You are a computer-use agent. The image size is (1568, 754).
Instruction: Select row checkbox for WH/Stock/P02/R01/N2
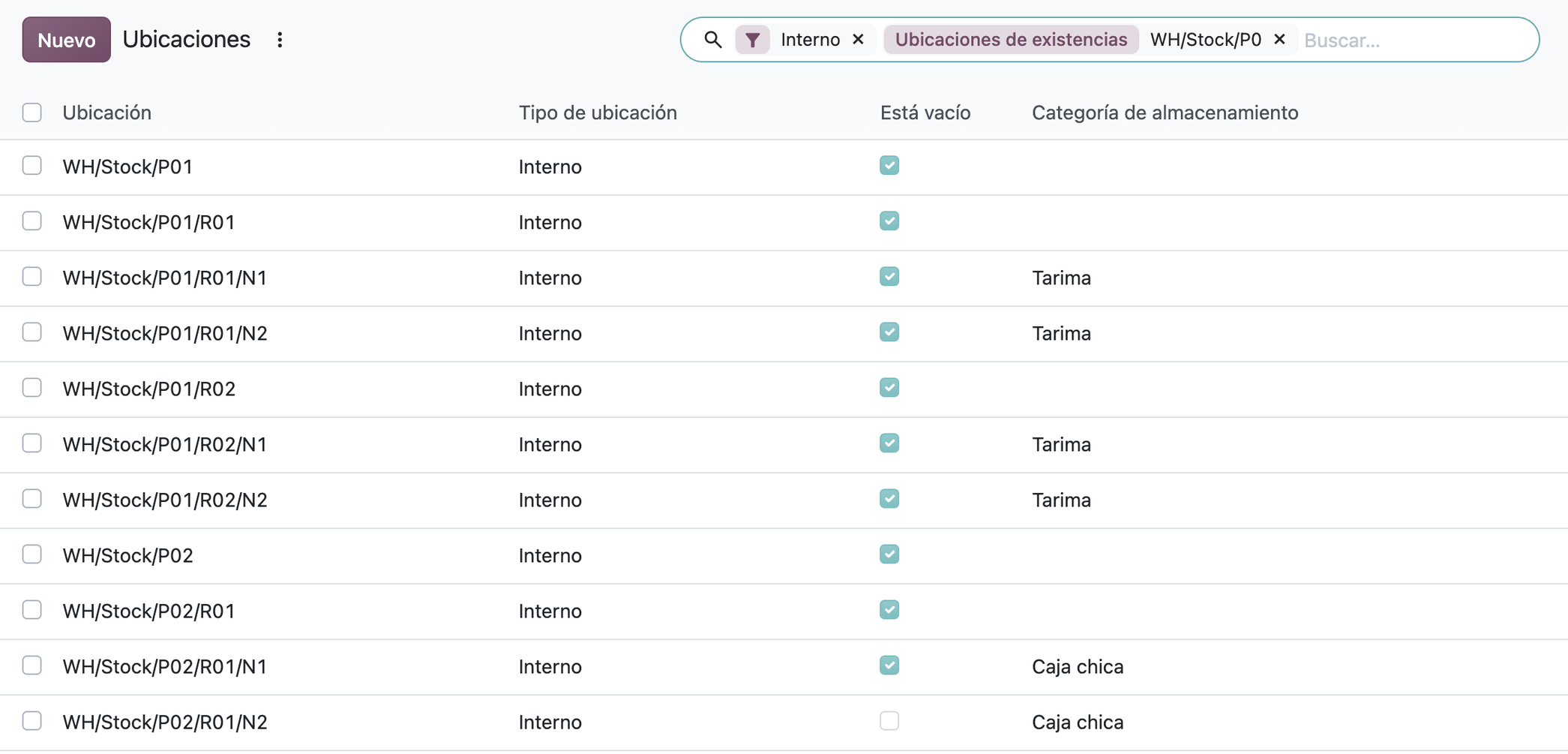(x=32, y=720)
